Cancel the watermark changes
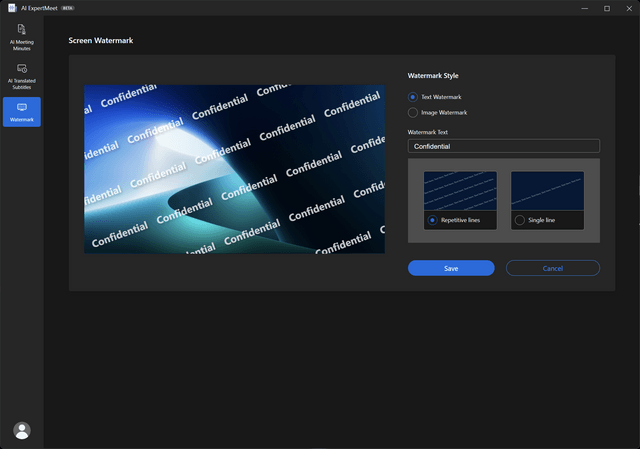The width and height of the screenshot is (640, 449). [x=553, y=268]
